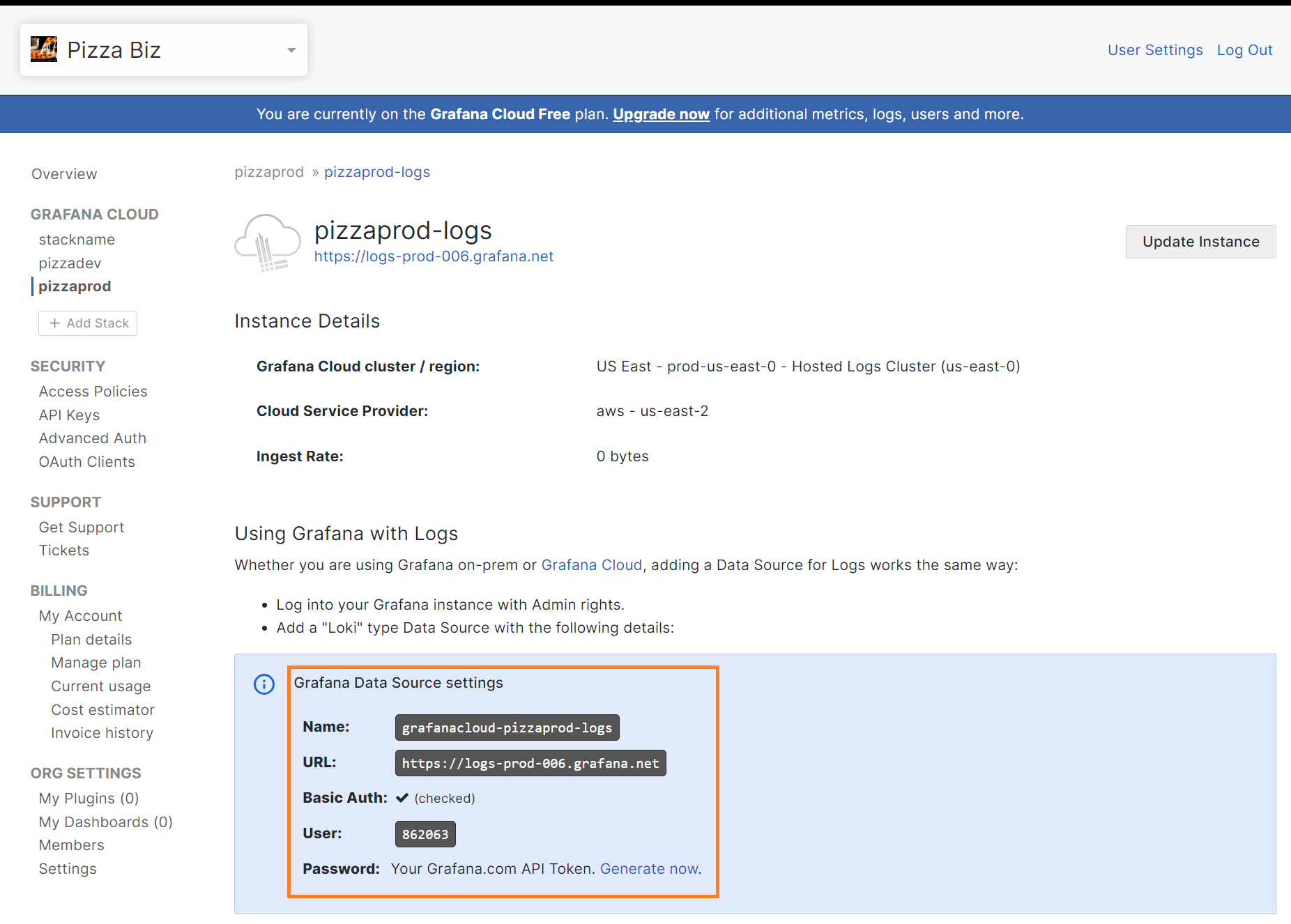Screen dimensions: 1291x924
Task: Click the Basic Auth checkmark
Action: pyautogui.click(x=402, y=798)
